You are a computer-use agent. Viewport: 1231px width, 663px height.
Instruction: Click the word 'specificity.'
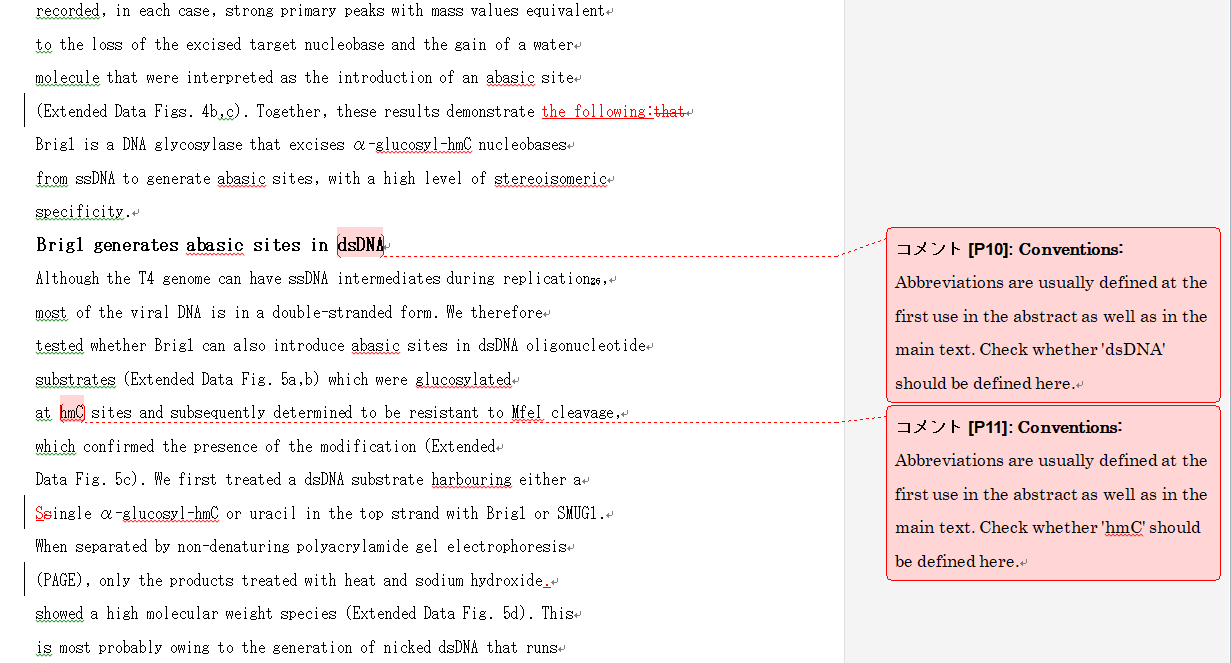pyautogui.click(x=83, y=211)
